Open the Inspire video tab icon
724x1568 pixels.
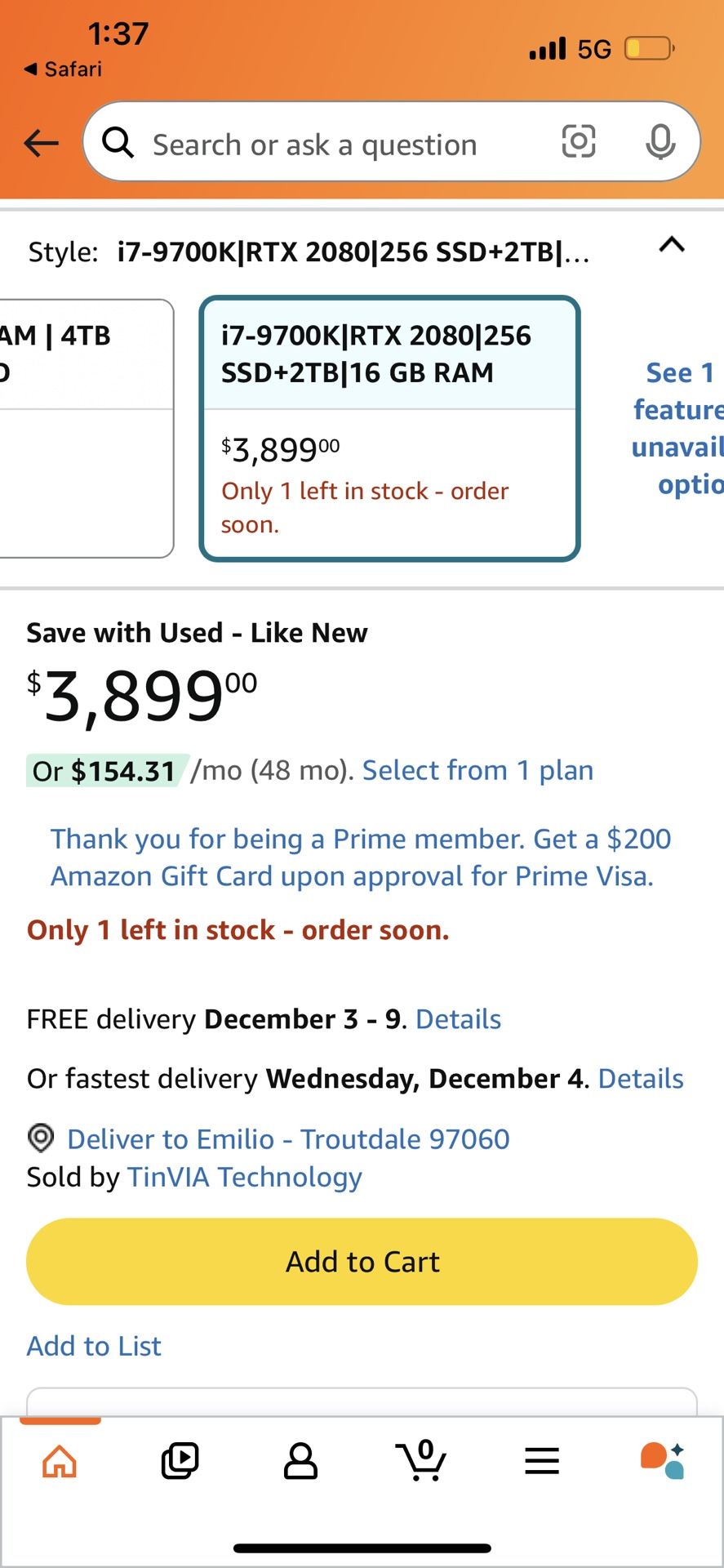180,1461
